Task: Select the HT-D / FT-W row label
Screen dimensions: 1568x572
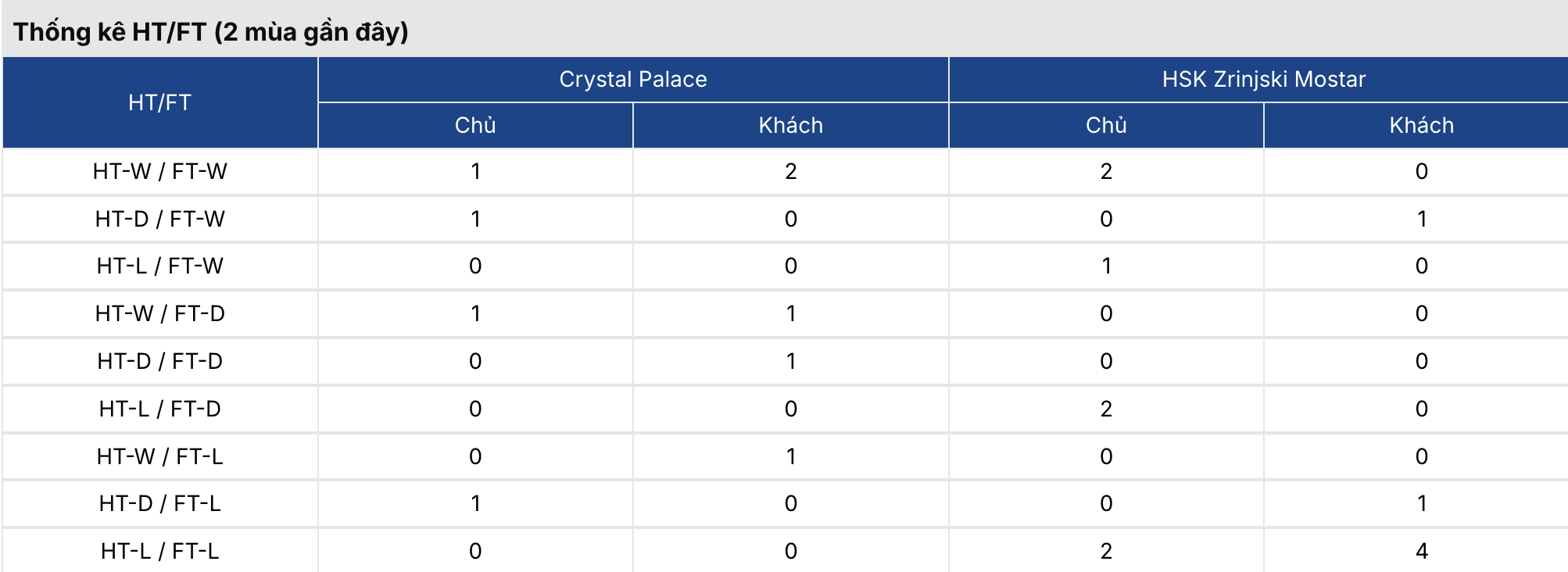Action: point(159,219)
